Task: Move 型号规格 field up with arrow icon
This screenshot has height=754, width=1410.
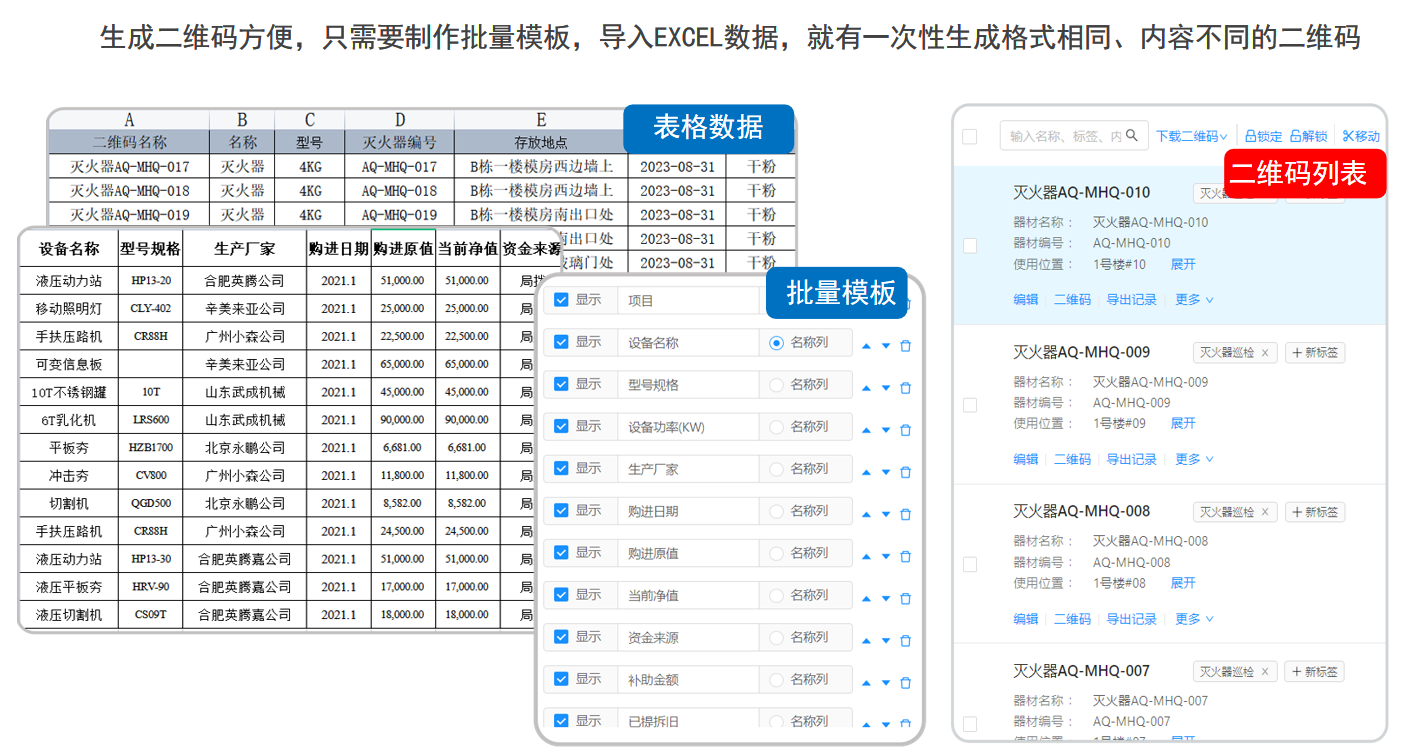Action: tap(866, 385)
